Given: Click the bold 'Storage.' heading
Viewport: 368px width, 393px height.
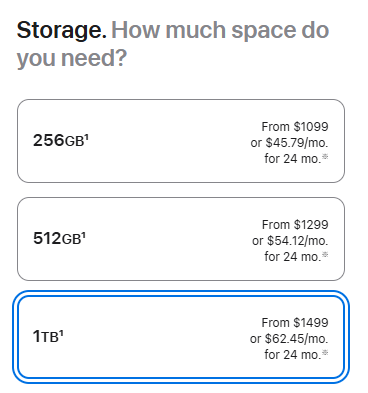Looking at the screenshot, I should pos(62,31).
